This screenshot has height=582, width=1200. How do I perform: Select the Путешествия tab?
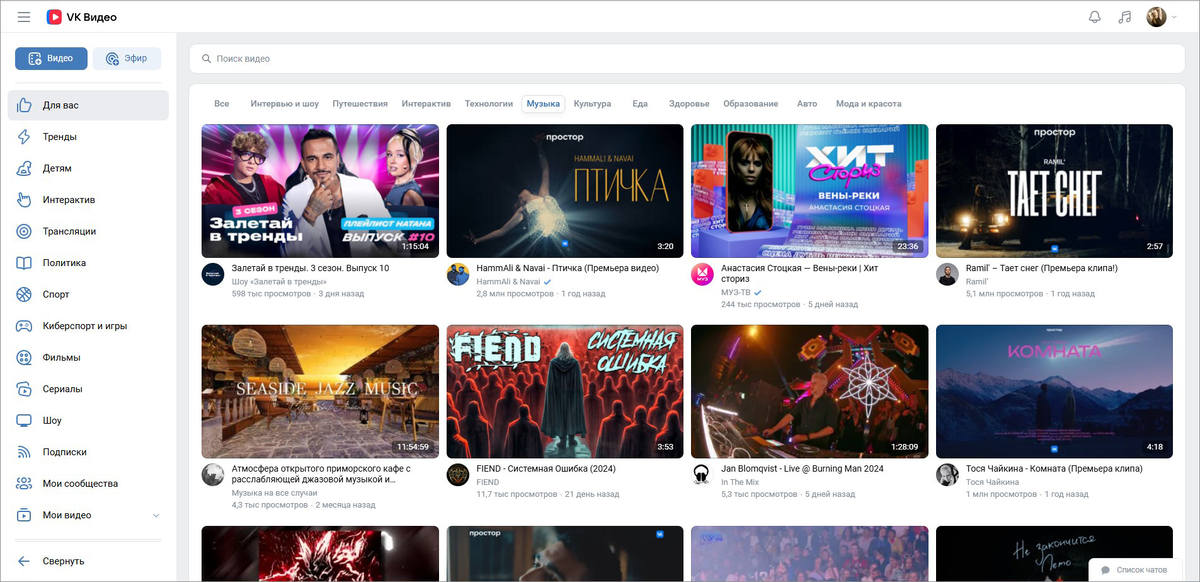click(x=360, y=104)
